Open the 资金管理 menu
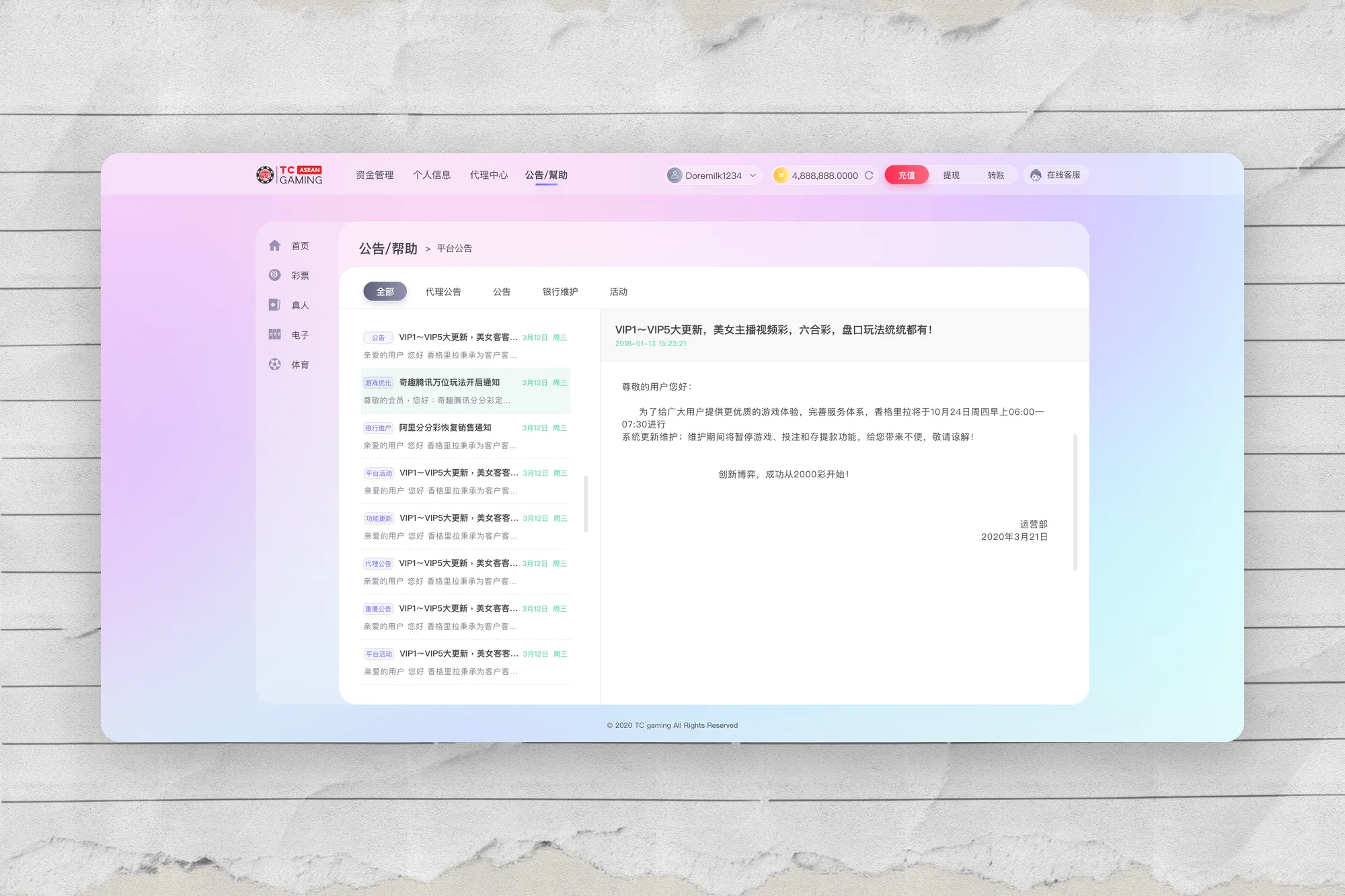The width and height of the screenshot is (1345, 896). click(x=375, y=175)
